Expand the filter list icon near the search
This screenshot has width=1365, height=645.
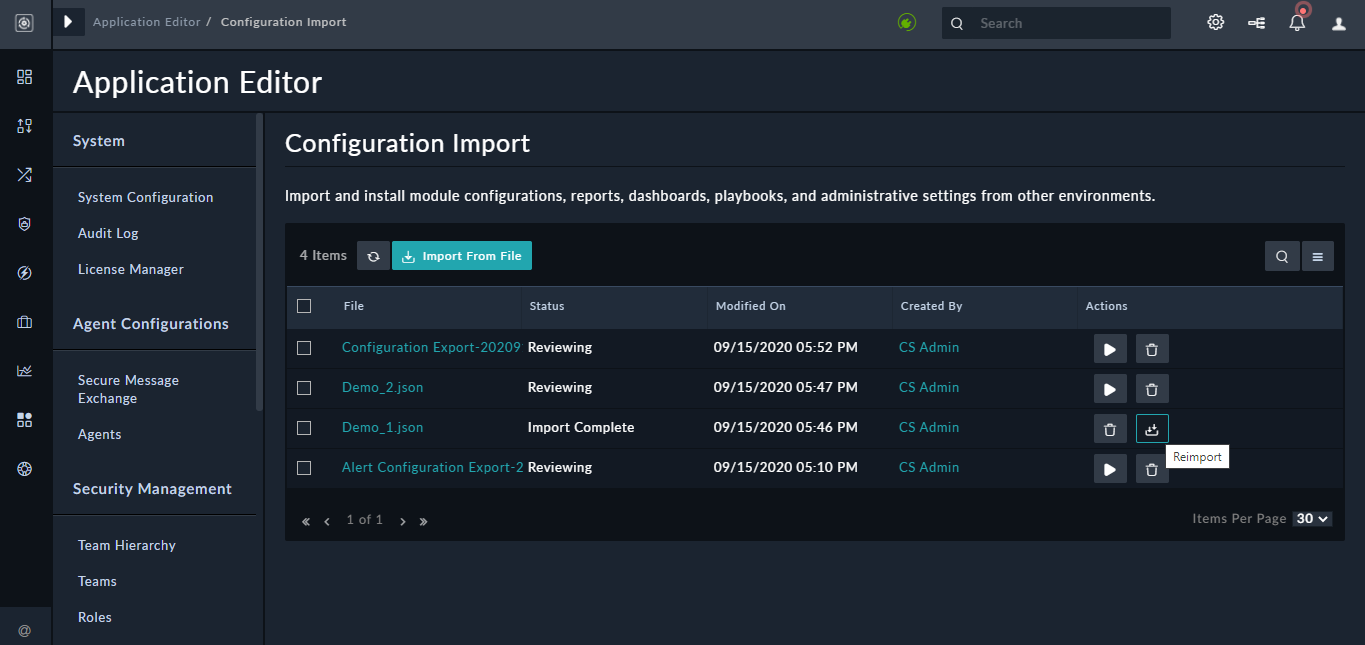pos(1318,256)
